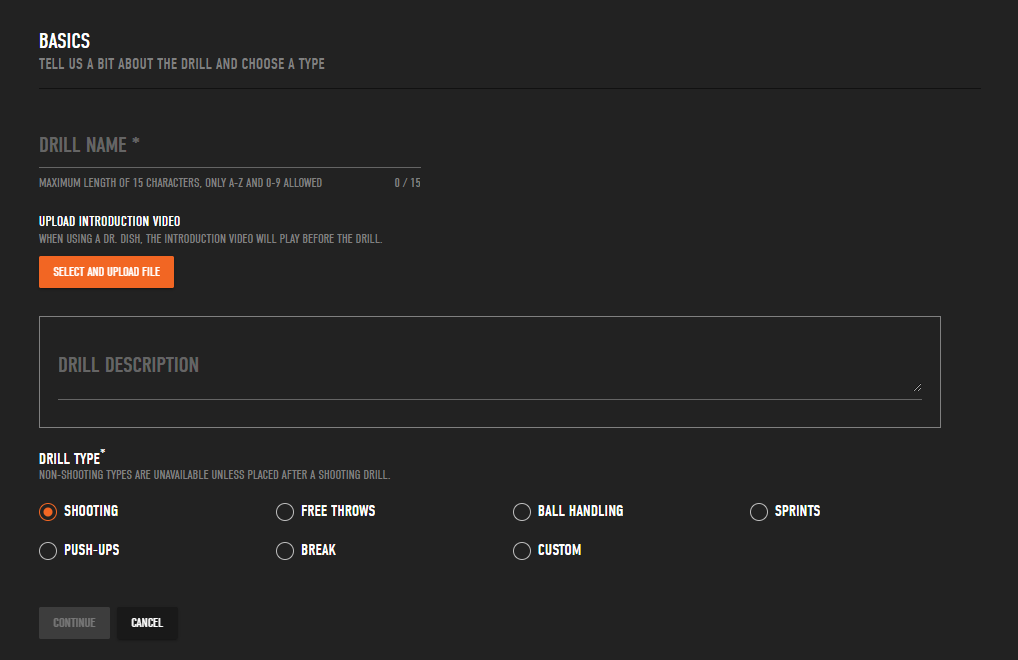The width and height of the screenshot is (1018, 660).
Task: Click the 'When using a Dr. Dish' note
Action: click(210, 239)
